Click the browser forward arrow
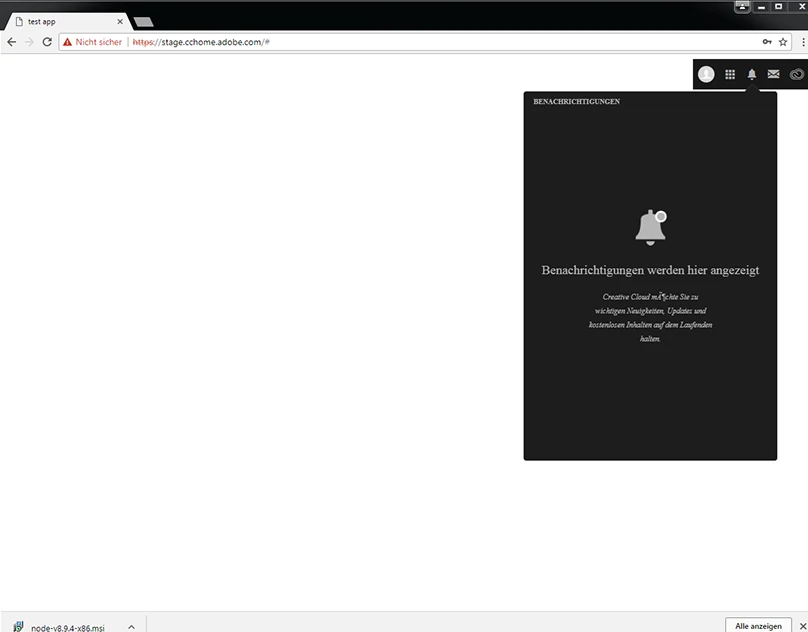 point(29,42)
